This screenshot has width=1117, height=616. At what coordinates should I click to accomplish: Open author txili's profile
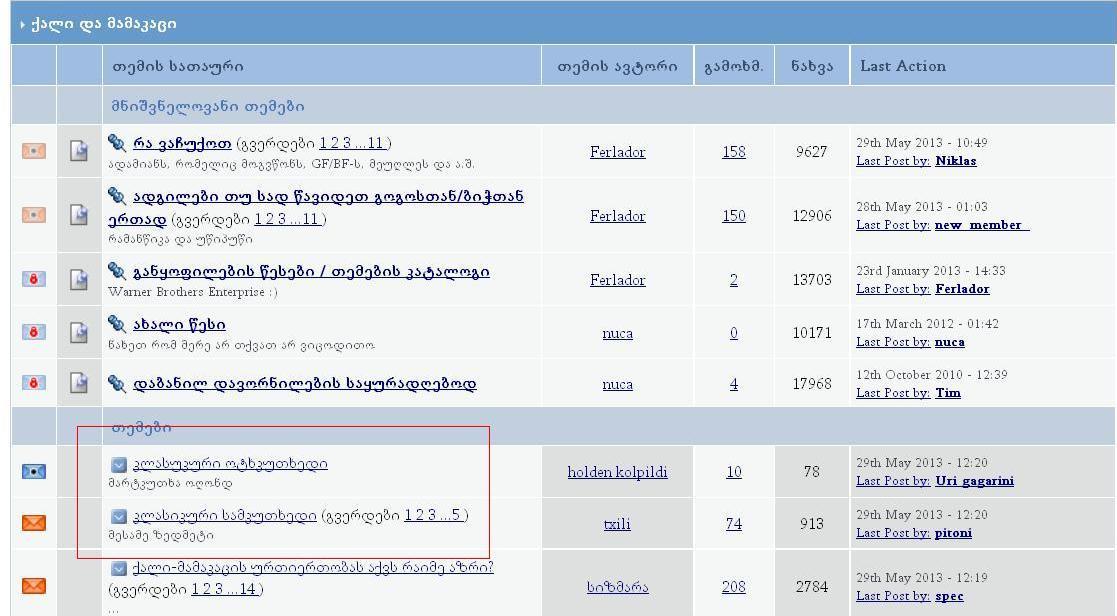point(618,524)
